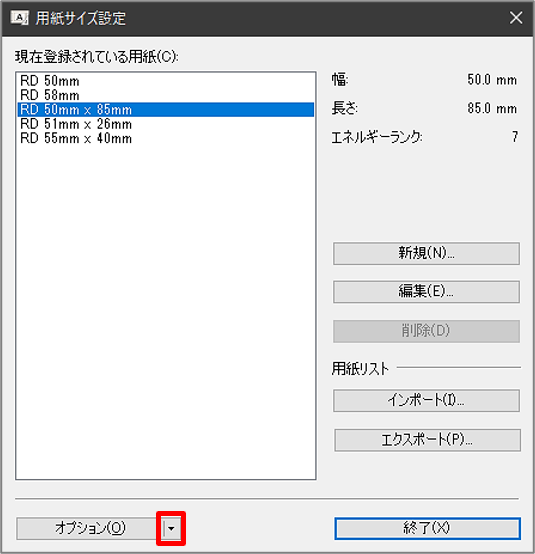Close the 用紙サイズ設定 dialog
535x554 pixels.
click(516, 18)
